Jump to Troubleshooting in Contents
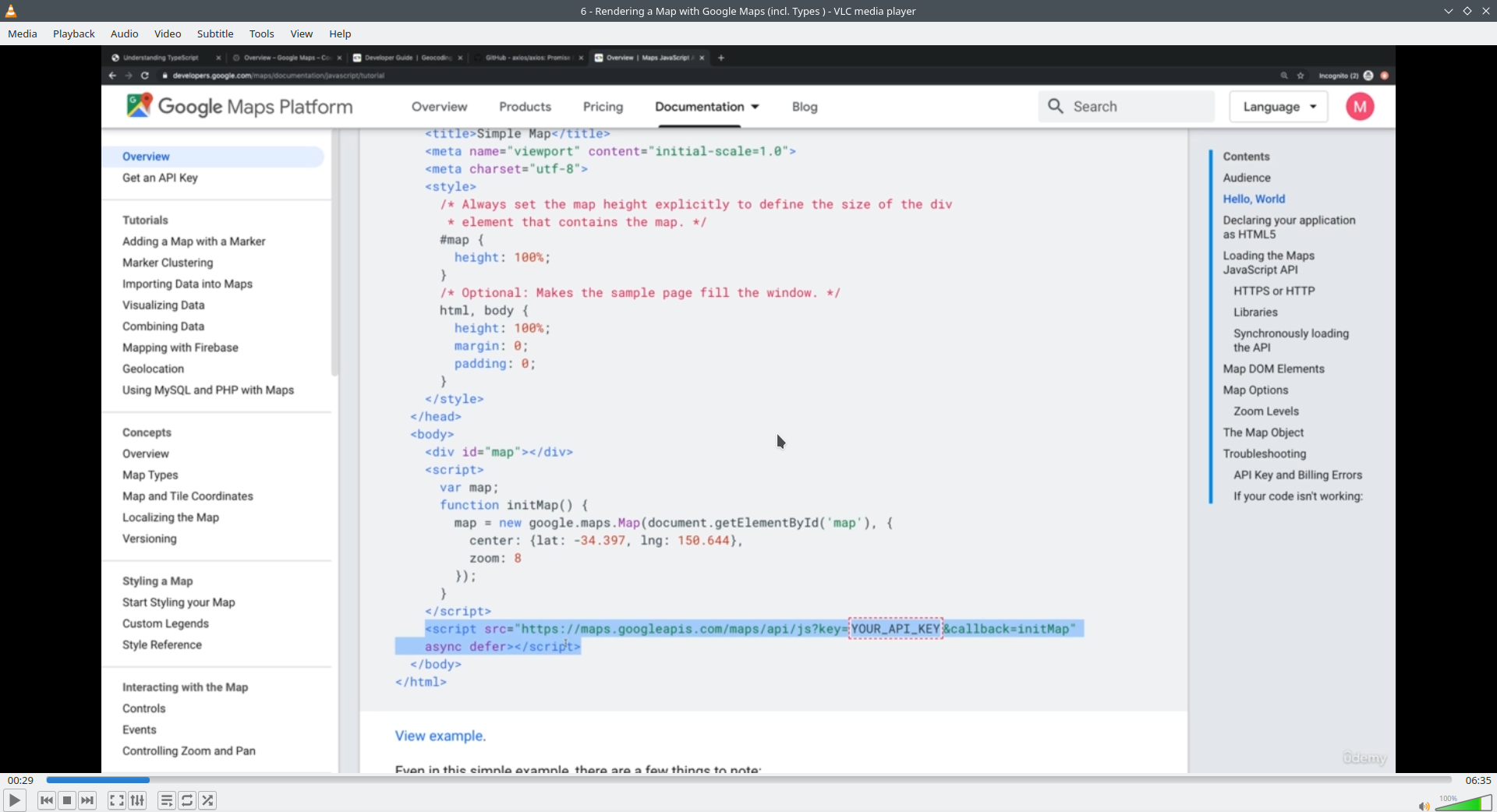 pos(1264,454)
